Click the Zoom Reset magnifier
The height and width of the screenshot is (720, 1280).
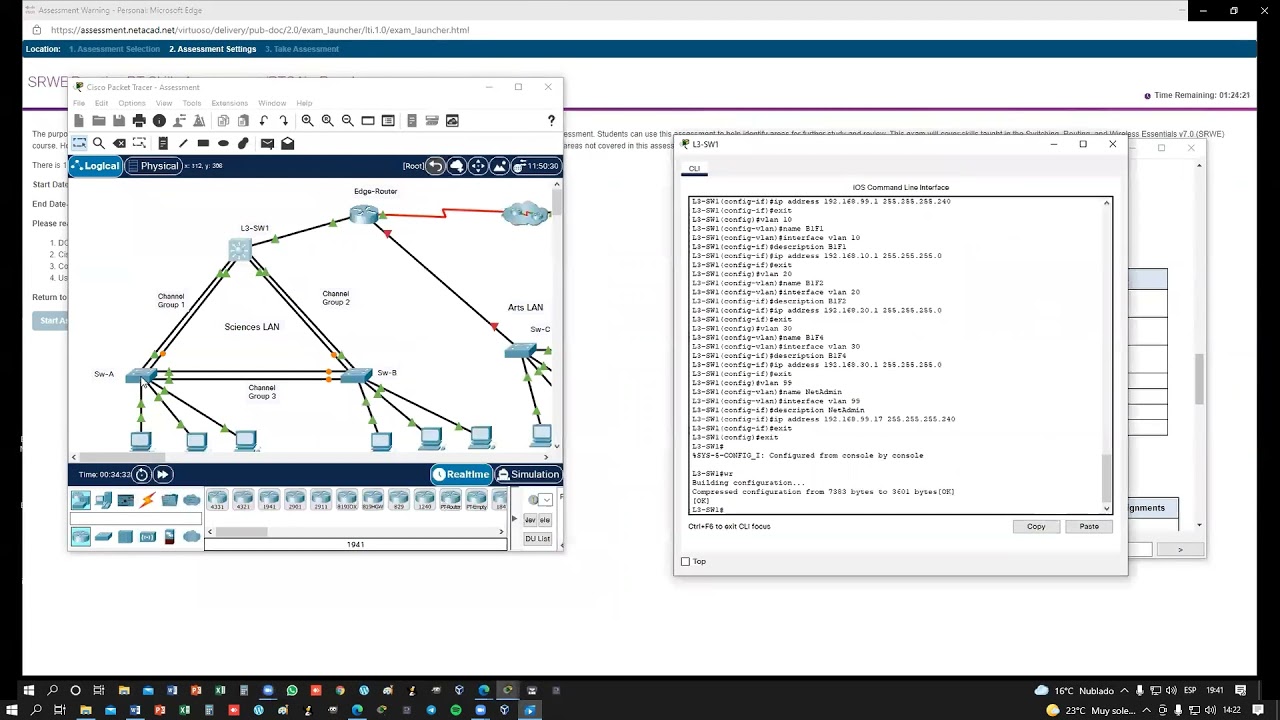click(328, 121)
